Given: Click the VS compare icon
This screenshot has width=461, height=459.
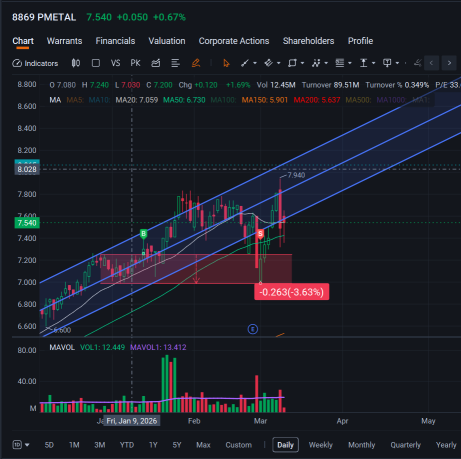Looking at the screenshot, I should (115, 63).
